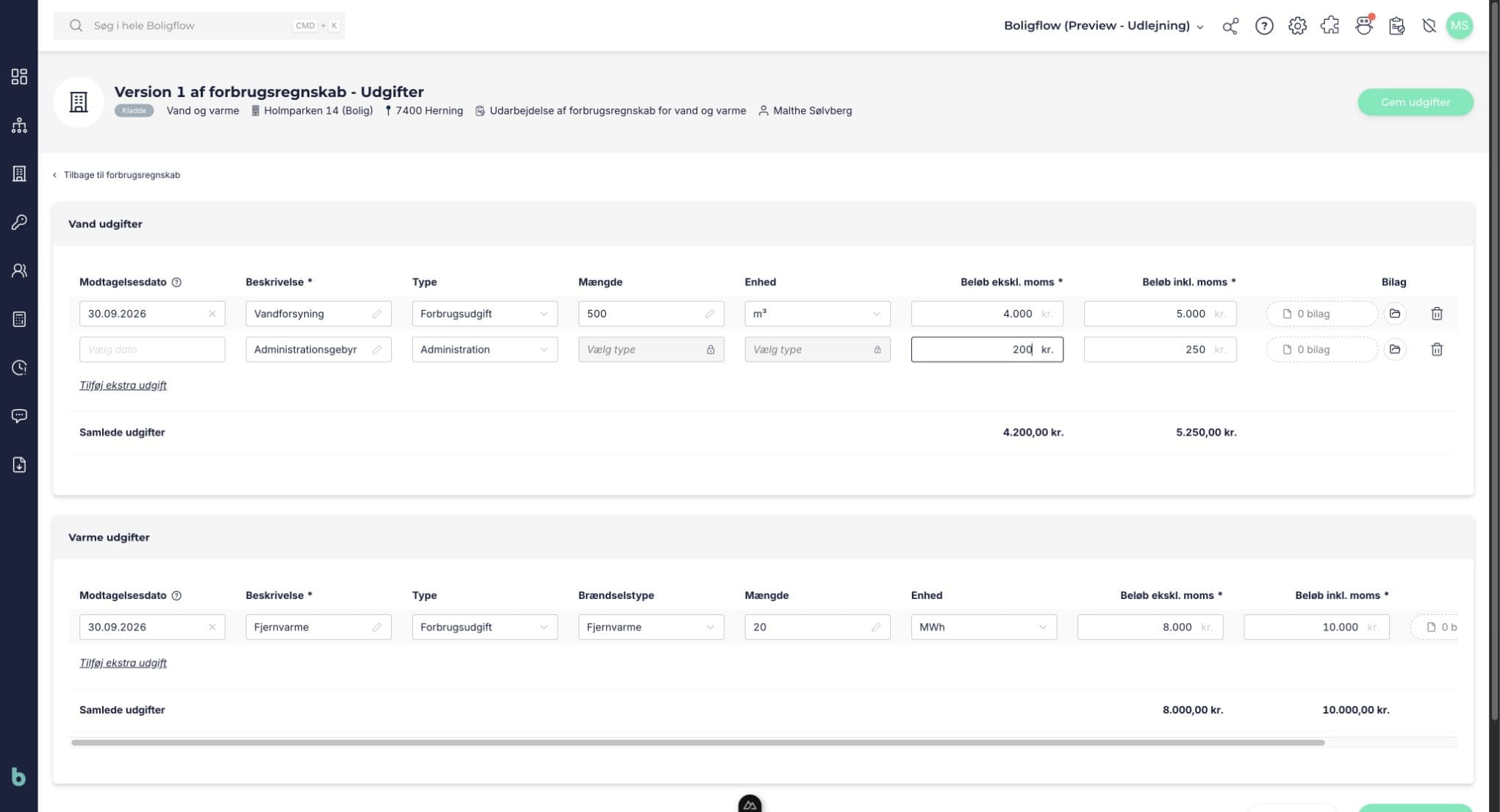1500x812 pixels.
Task: Open the help question mark icon
Action: pyautogui.click(x=1264, y=26)
